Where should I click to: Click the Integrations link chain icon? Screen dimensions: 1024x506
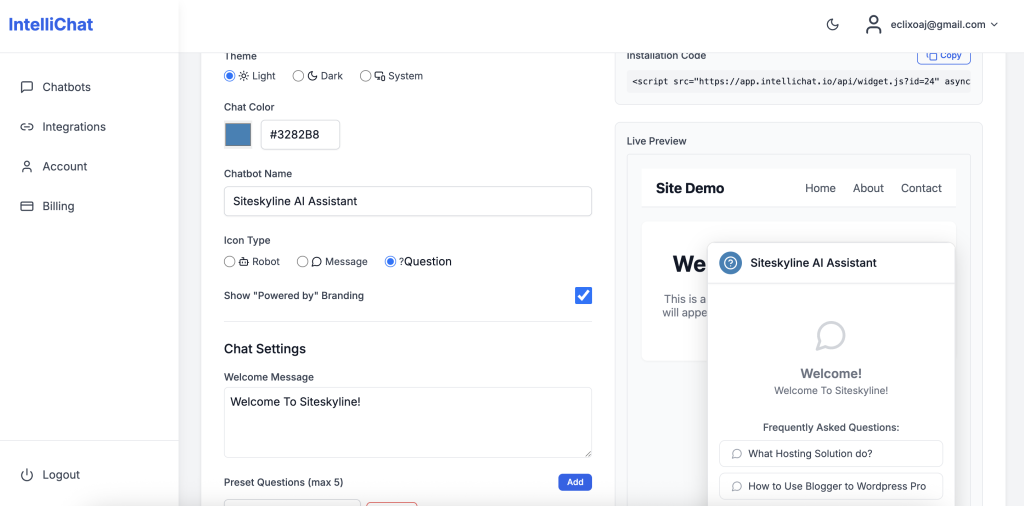[x=27, y=127]
